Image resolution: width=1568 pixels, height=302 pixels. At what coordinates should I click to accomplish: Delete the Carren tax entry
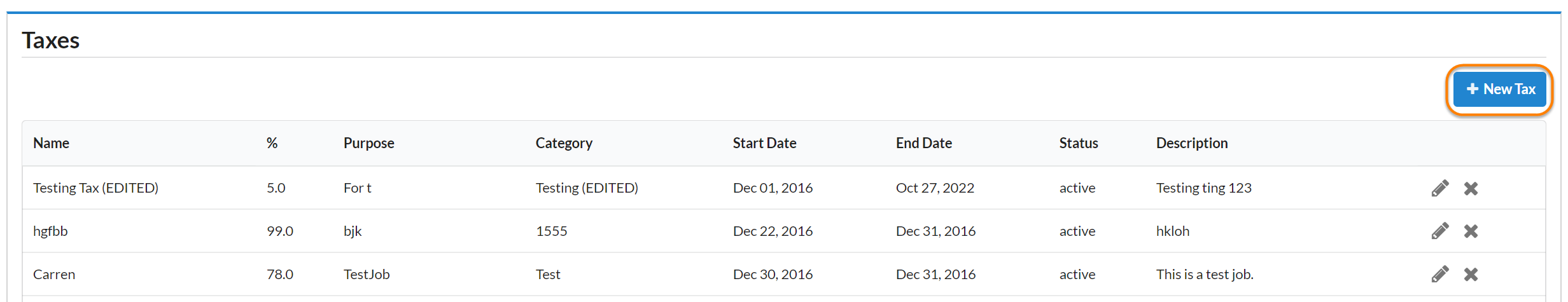pos(1471,274)
